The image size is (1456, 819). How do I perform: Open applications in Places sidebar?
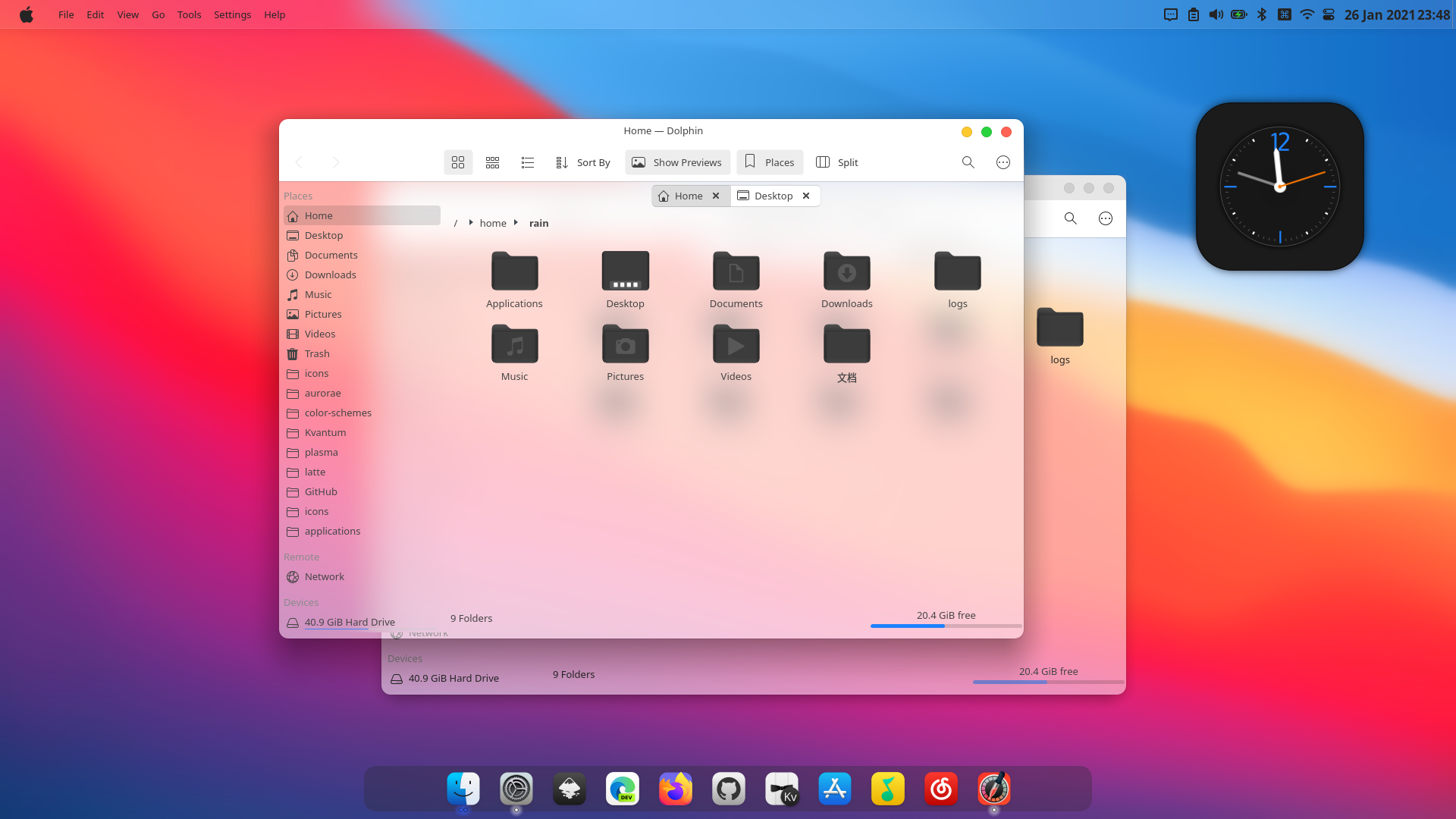tap(362, 531)
